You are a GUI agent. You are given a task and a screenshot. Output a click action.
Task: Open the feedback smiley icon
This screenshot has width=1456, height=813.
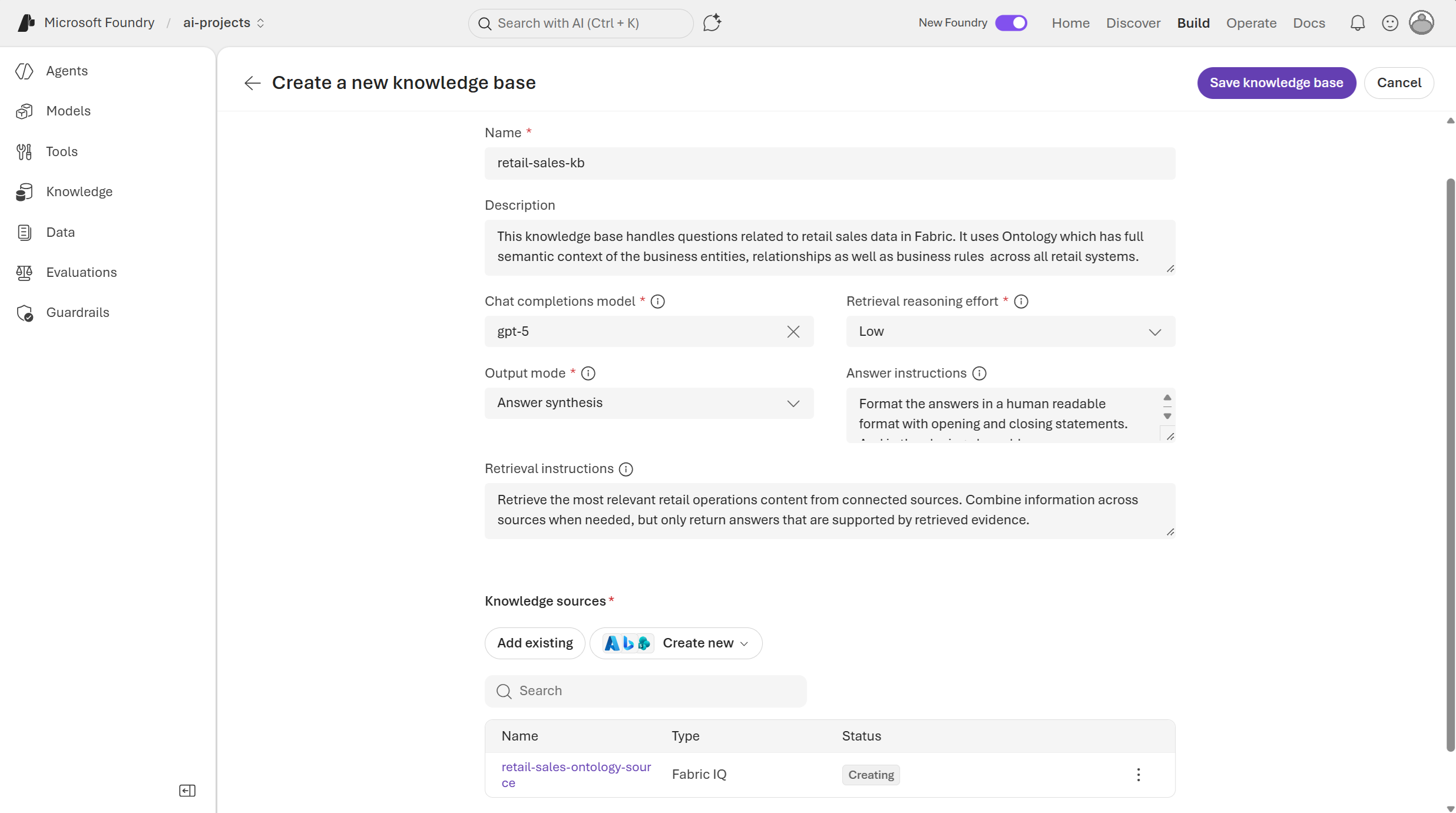click(x=1389, y=23)
